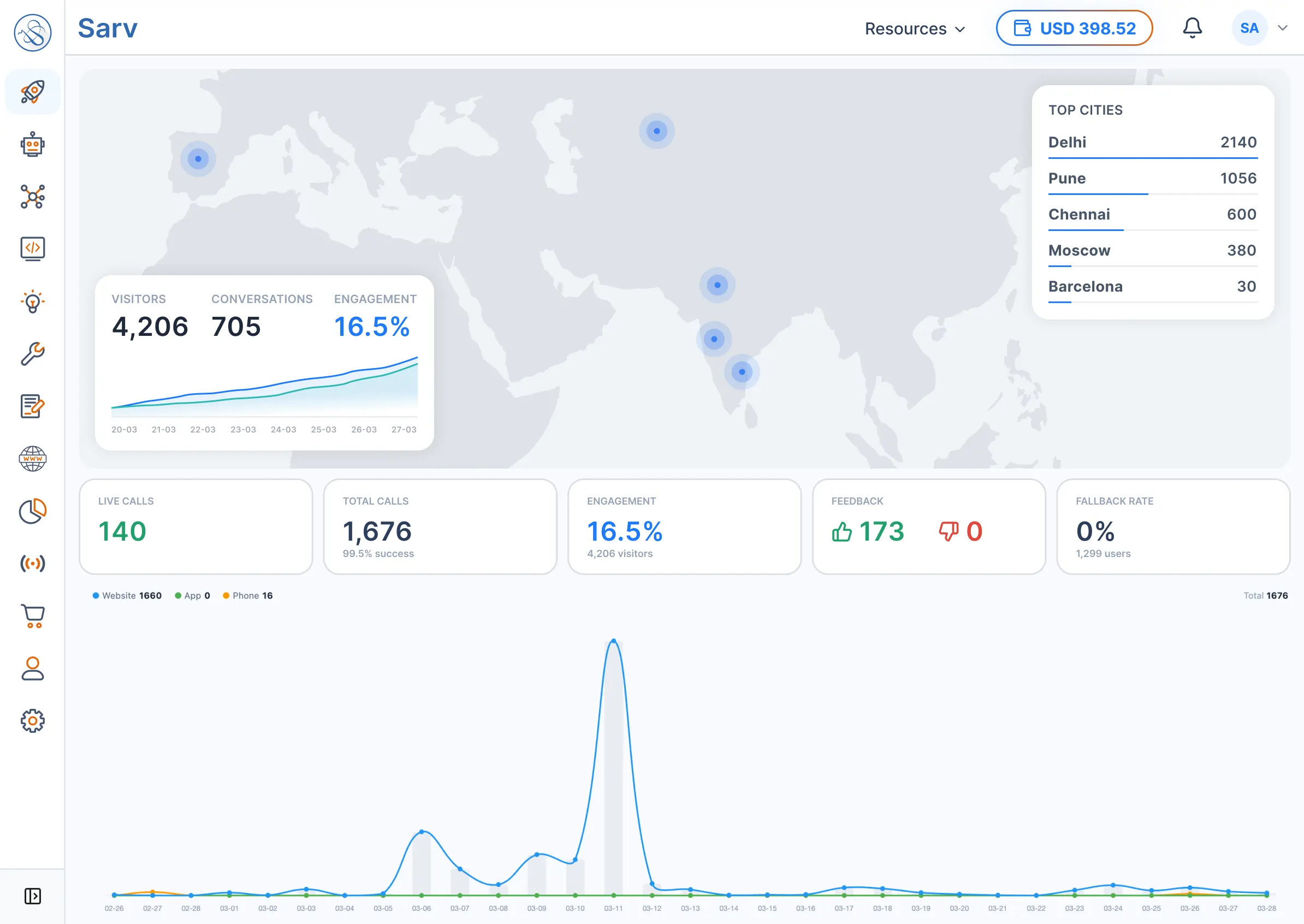Expand the sidebar with bottom panel icon
The width and height of the screenshot is (1304, 924).
coord(32,896)
